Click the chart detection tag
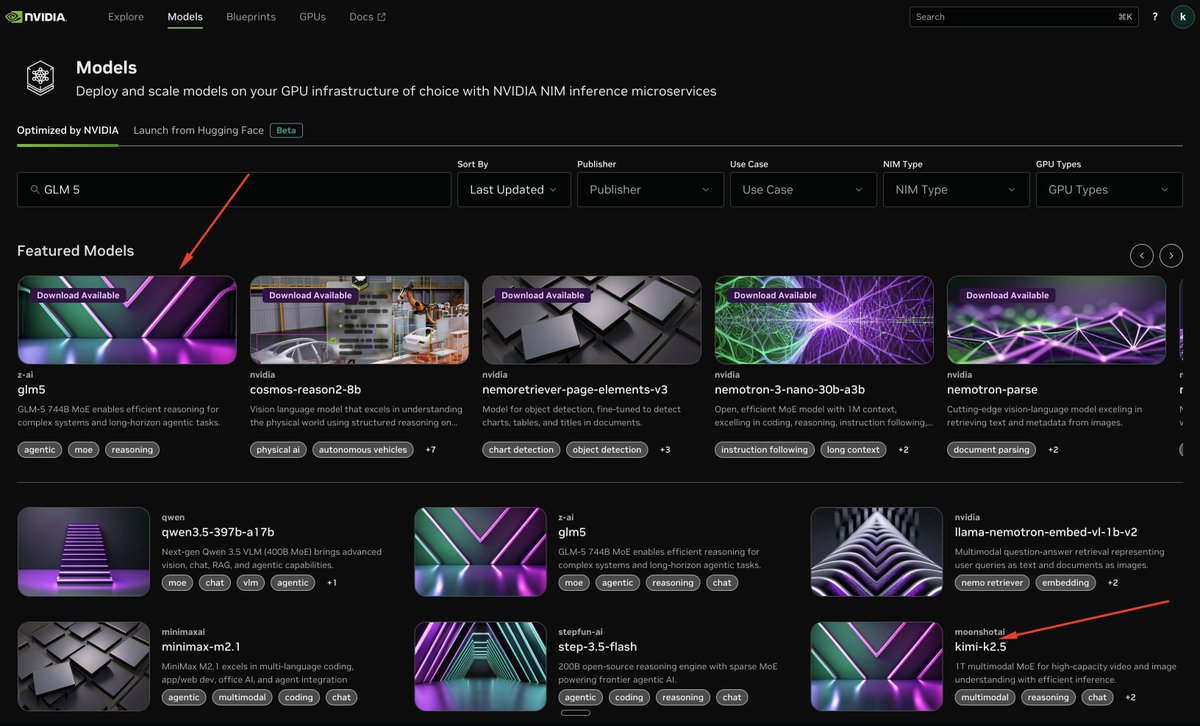This screenshot has height=726, width=1200. coord(521,450)
